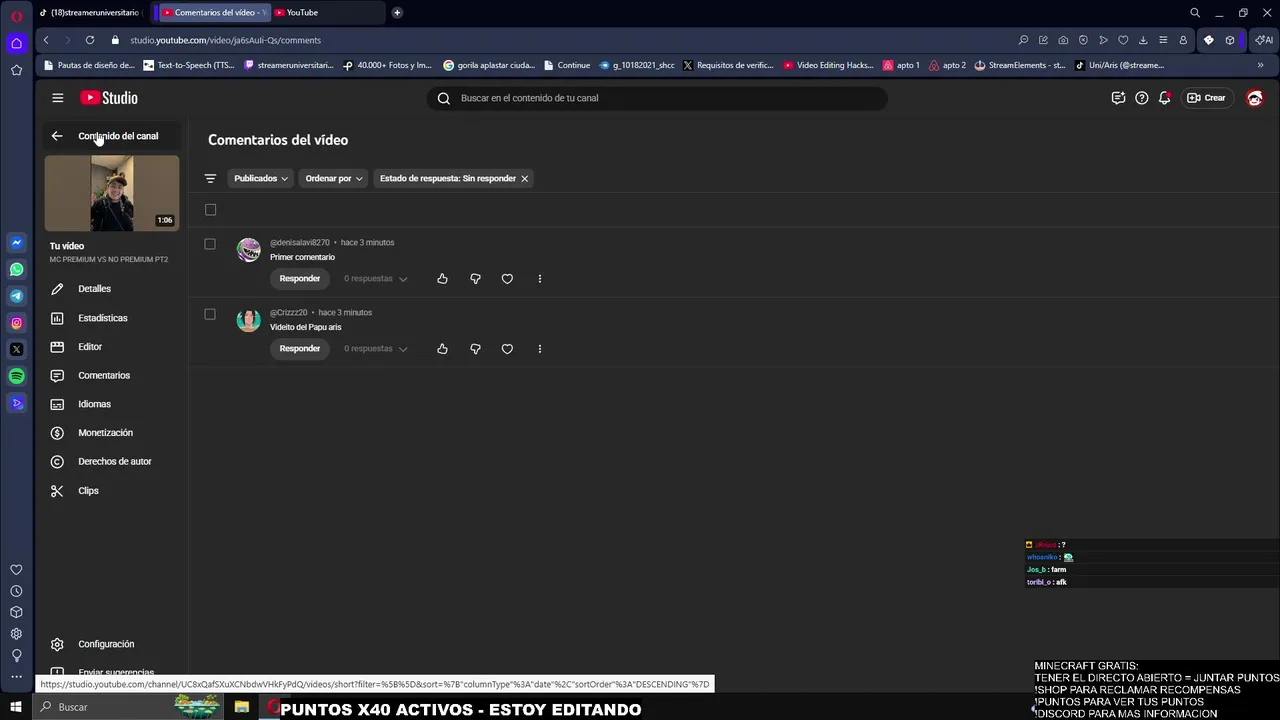Image resolution: width=1280 pixels, height=720 pixels.
Task: Open Opera sidebar Telegram icon
Action: 16,296
